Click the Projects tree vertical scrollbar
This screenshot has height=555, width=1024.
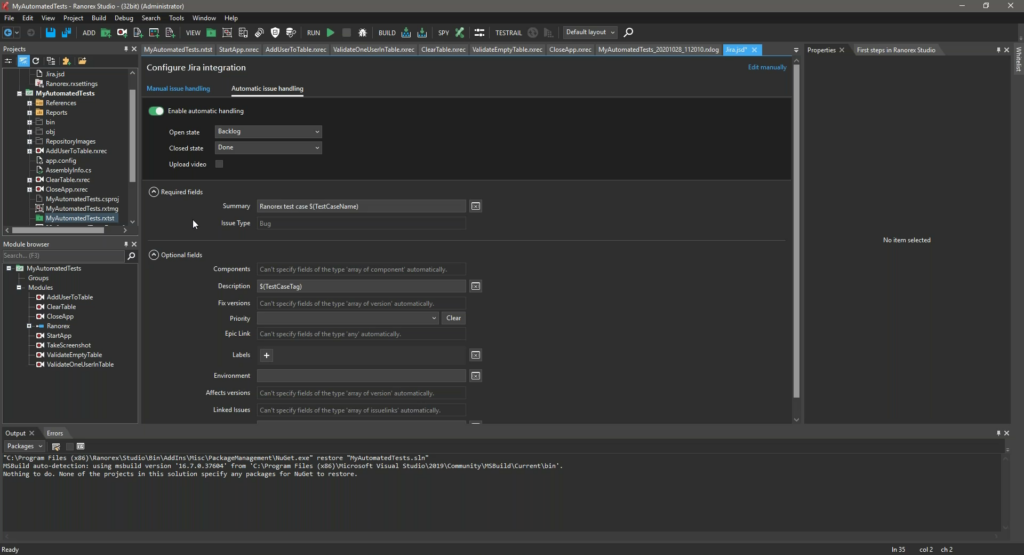pos(133,135)
